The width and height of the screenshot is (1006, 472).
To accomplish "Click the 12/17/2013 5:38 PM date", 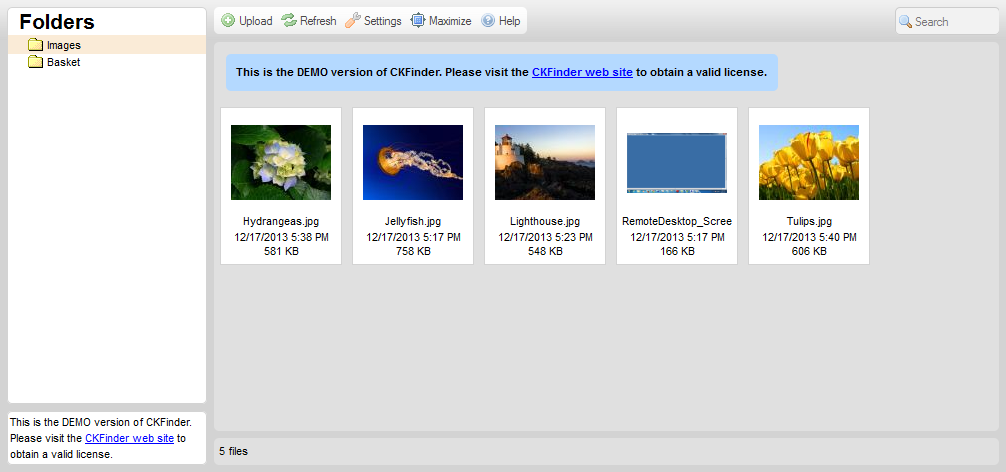I will tap(281, 237).
